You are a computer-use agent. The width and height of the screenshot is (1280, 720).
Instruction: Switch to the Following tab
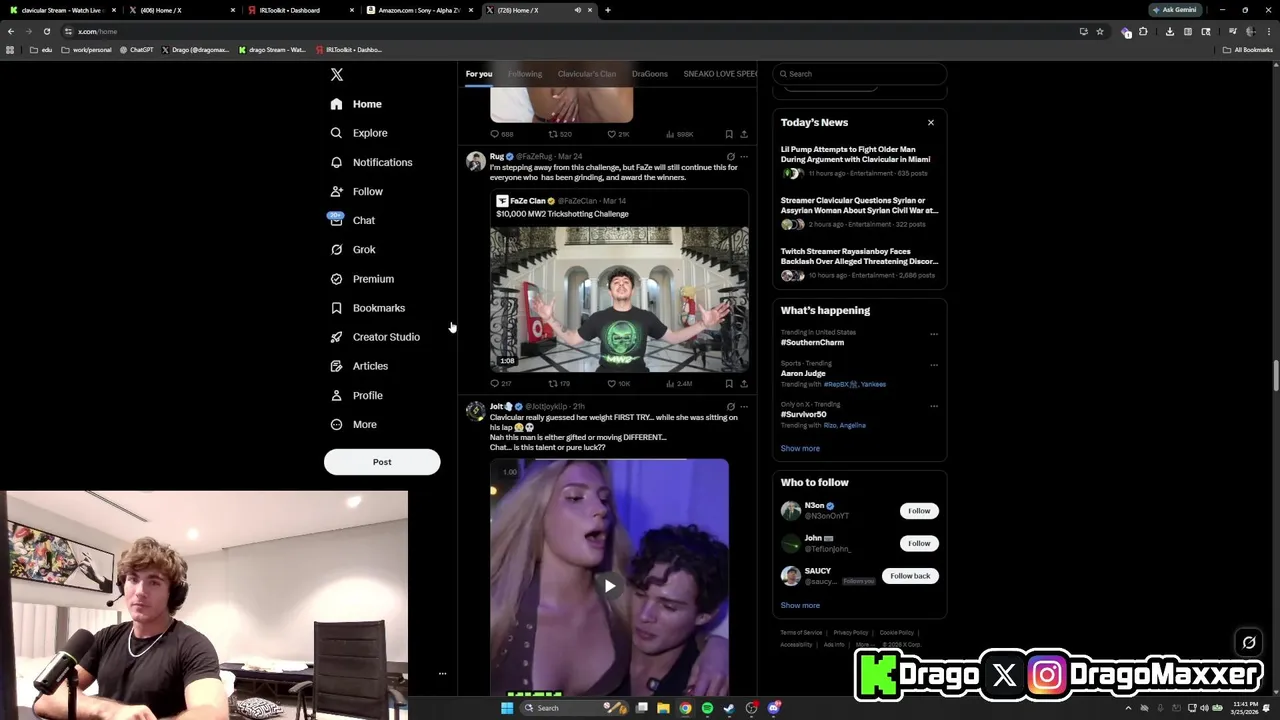525,74
